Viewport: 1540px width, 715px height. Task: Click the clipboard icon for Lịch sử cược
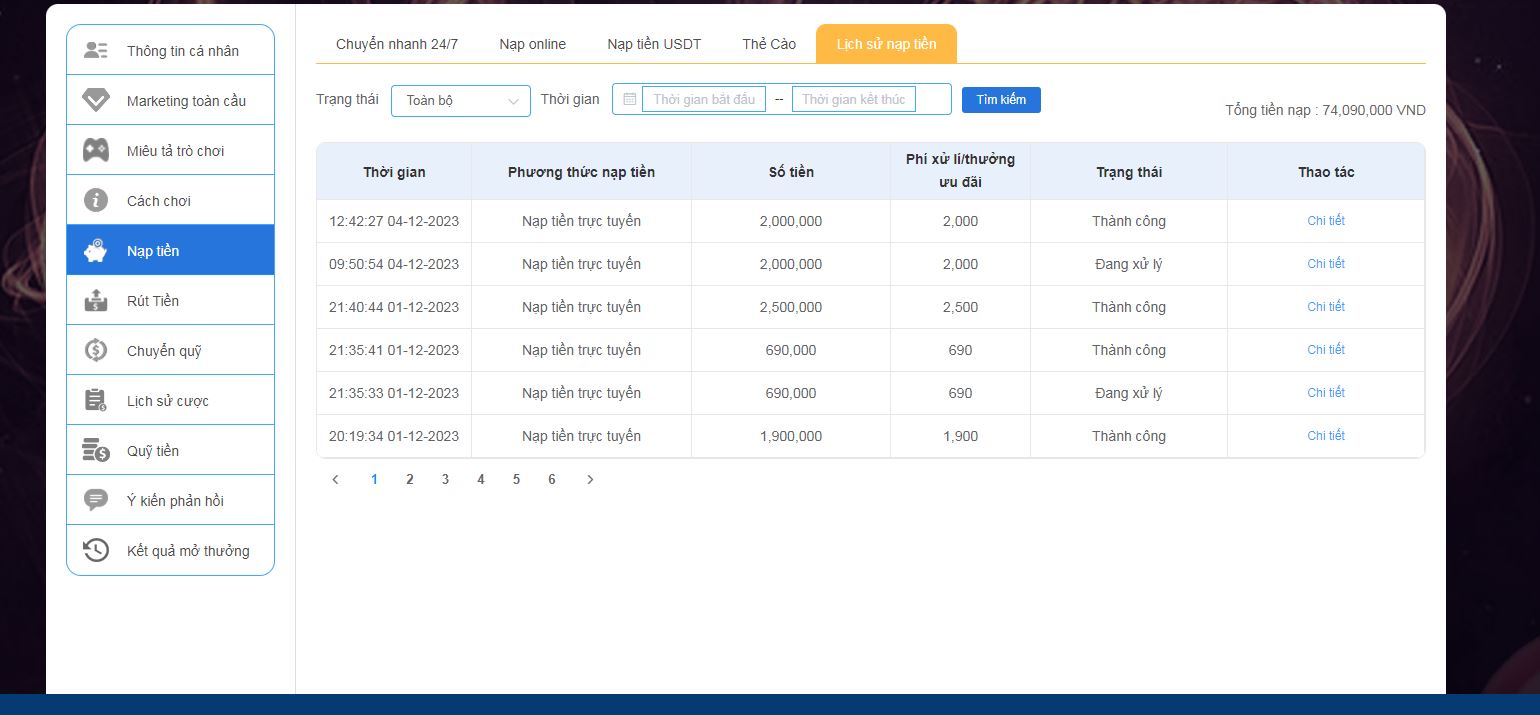[x=96, y=400]
